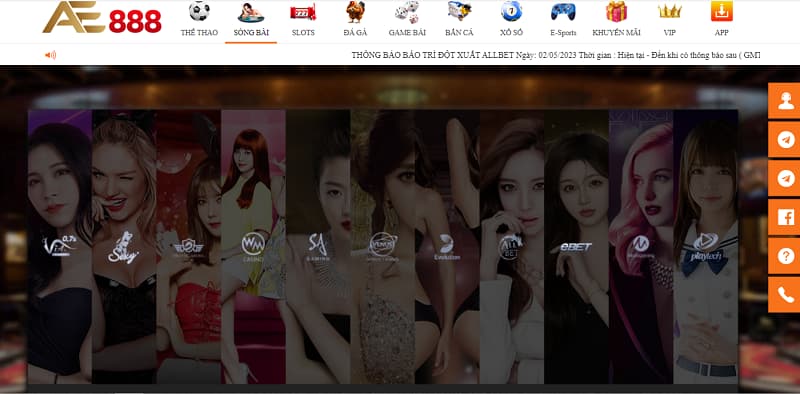
Task: Open customer support headset side button
Action: [x=785, y=101]
